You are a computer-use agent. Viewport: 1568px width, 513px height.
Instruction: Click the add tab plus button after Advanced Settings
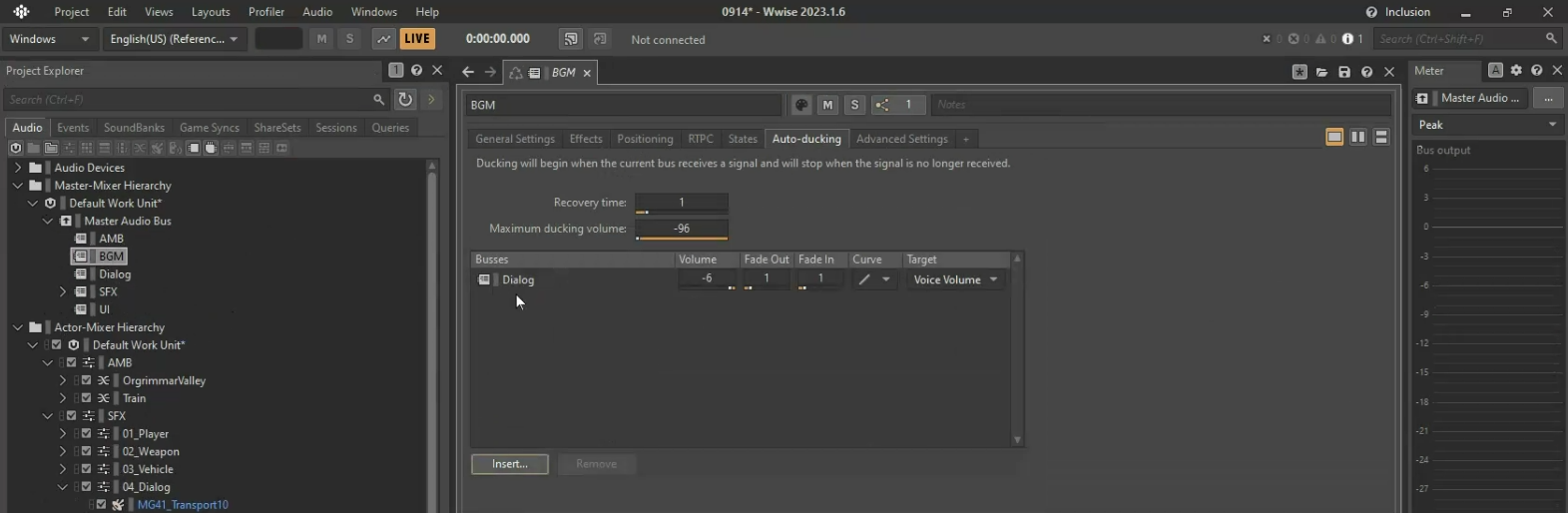coord(966,139)
